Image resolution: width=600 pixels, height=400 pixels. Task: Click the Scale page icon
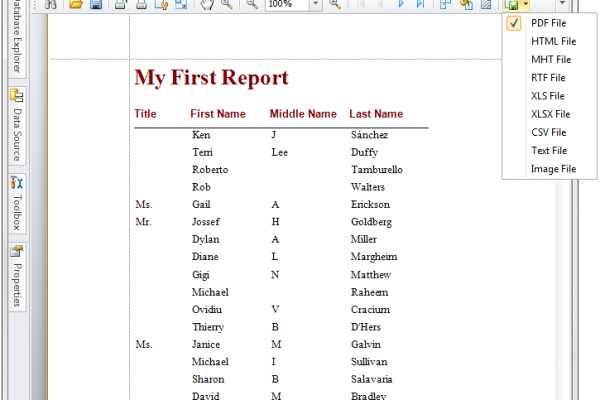[x=181, y=4]
